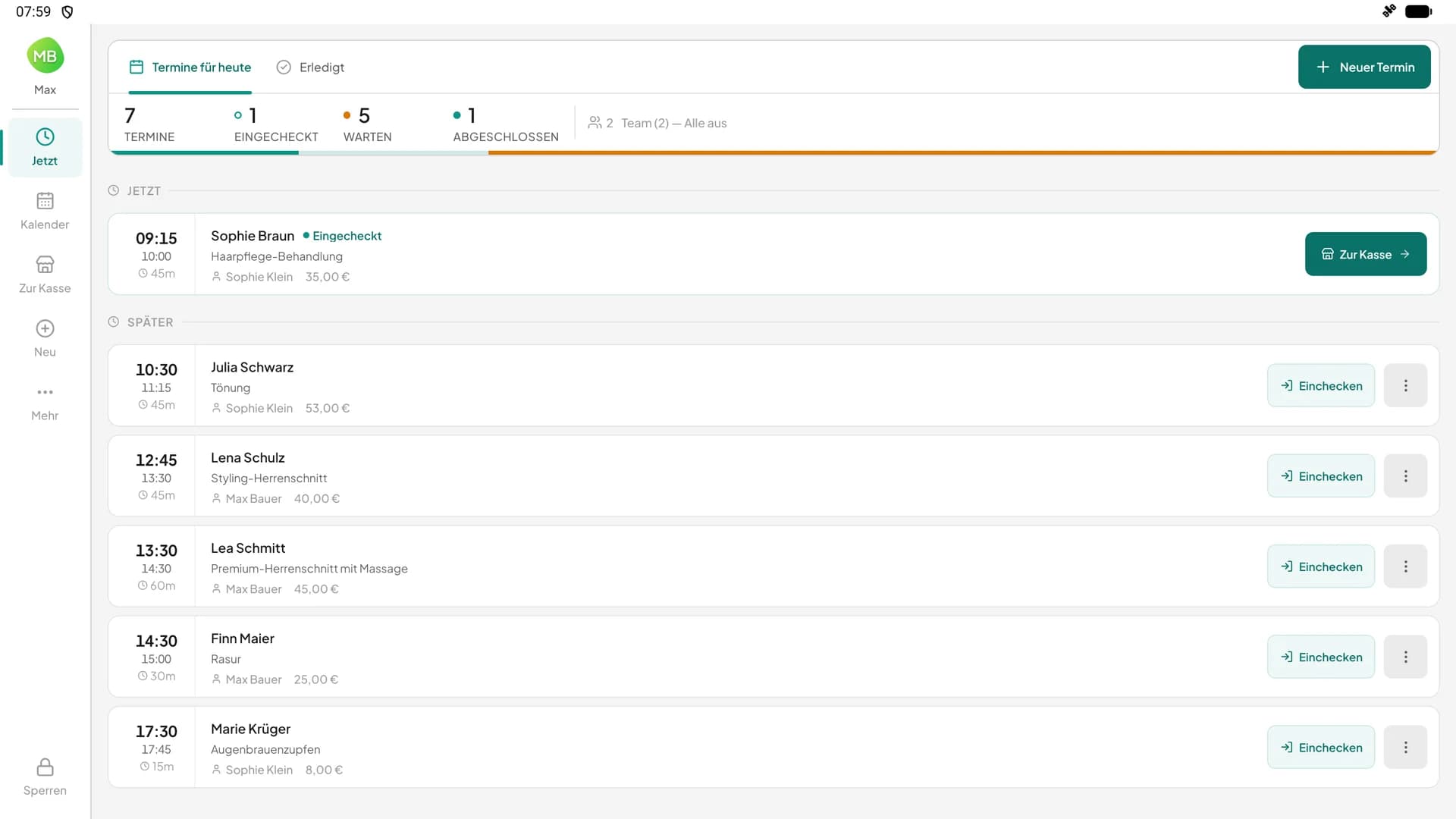Screen dimensions: 1456x819
Task: Check in Lea Schmitt via Einchecken
Action: coord(1320,566)
